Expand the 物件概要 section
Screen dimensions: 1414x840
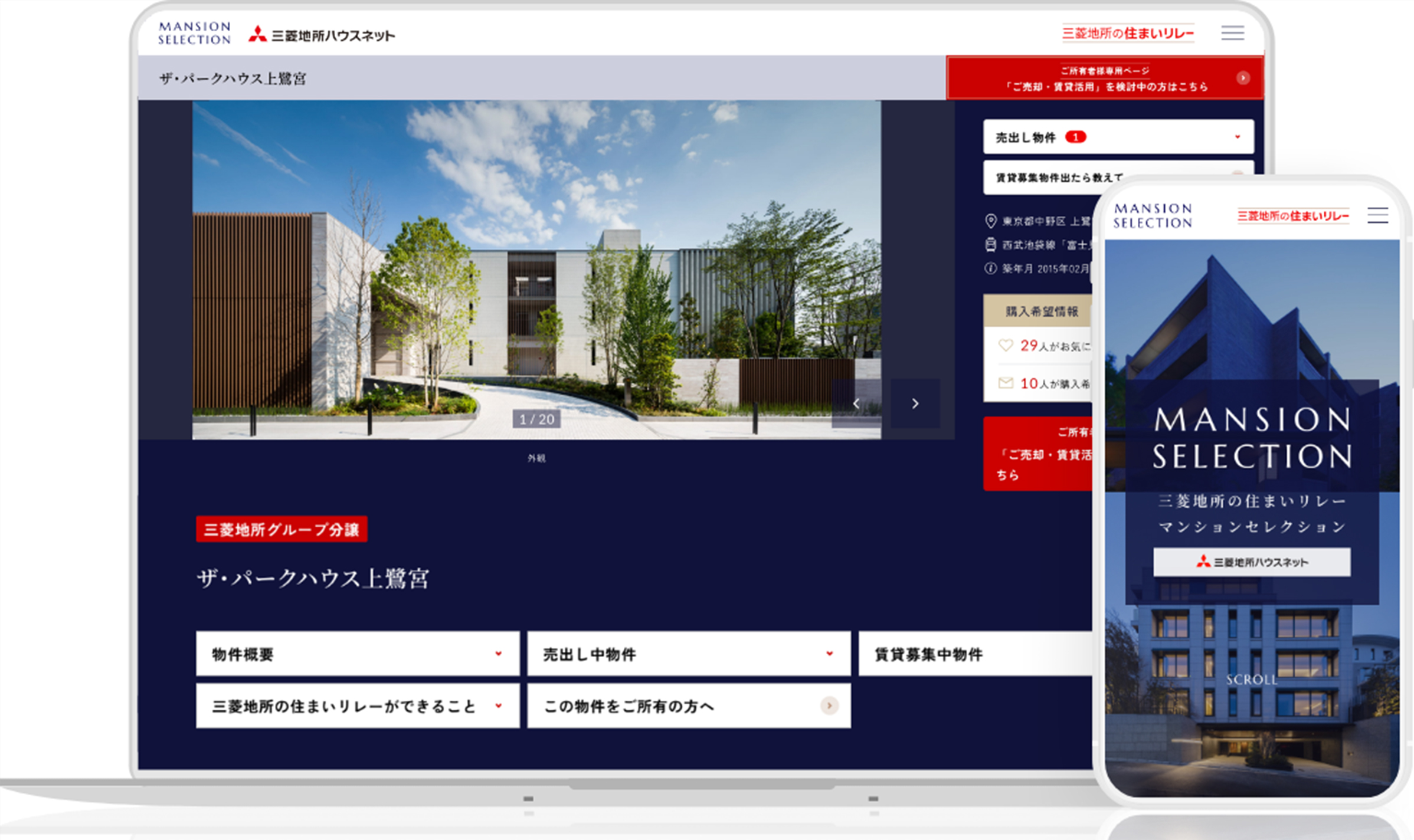(x=358, y=654)
